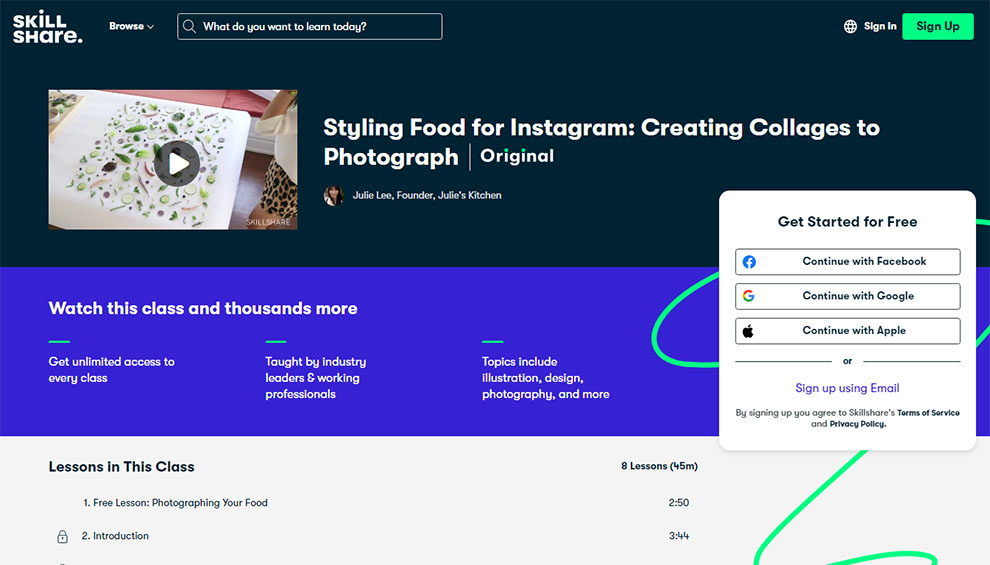This screenshot has height=565, width=990.
Task: Focus the 'What do you want to learn today?' search field
Action: click(x=309, y=27)
